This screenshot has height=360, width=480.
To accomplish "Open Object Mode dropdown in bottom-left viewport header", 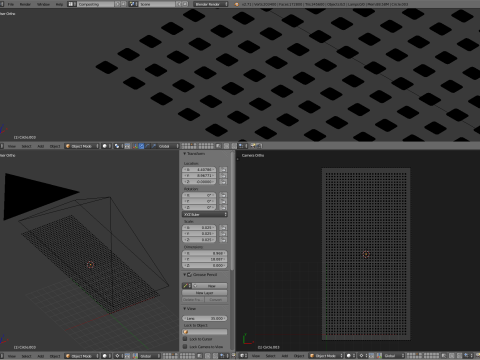I will pyautogui.click(x=82, y=356).
